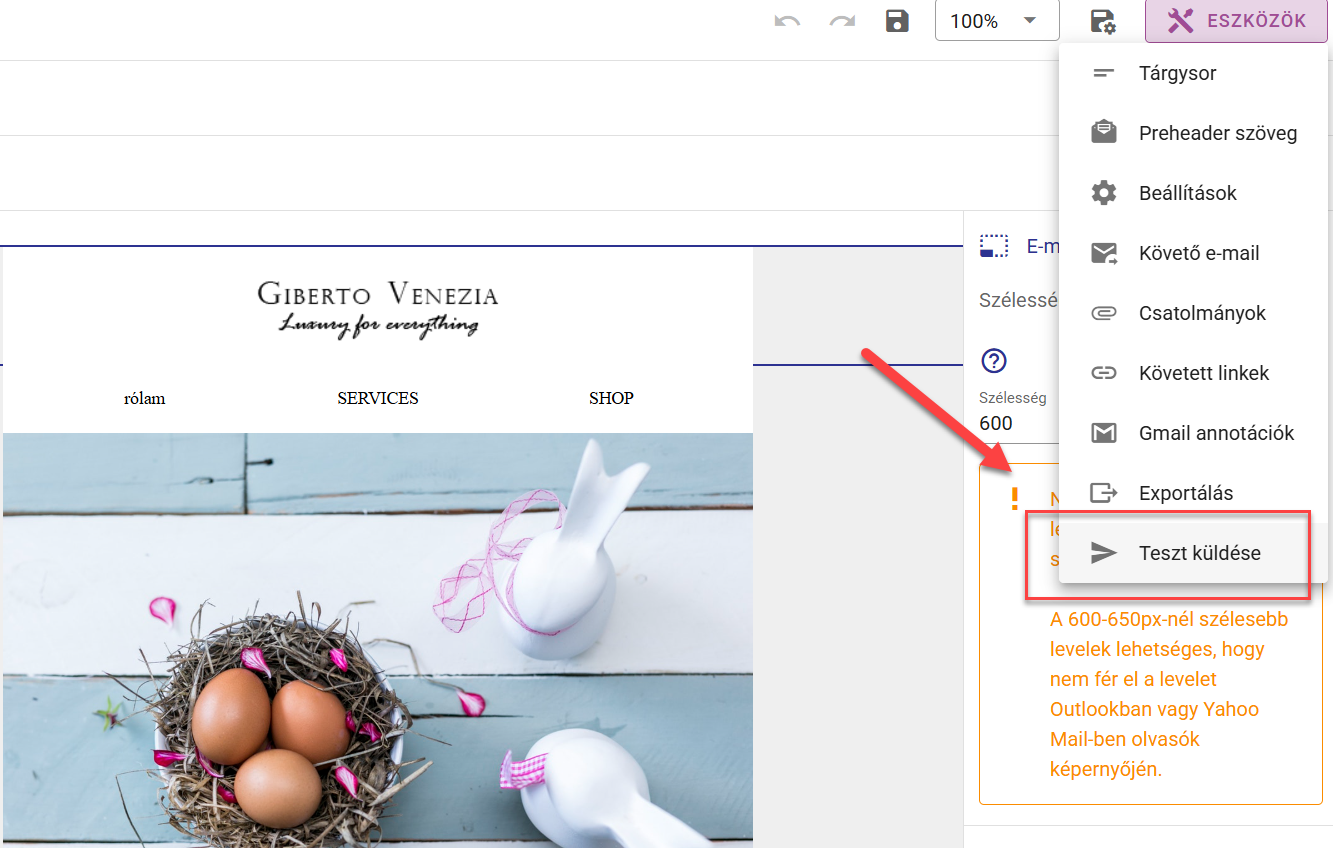The width and height of the screenshot is (1333, 848).
Task: Open the save settings icon with gear
Action: coord(1102,21)
